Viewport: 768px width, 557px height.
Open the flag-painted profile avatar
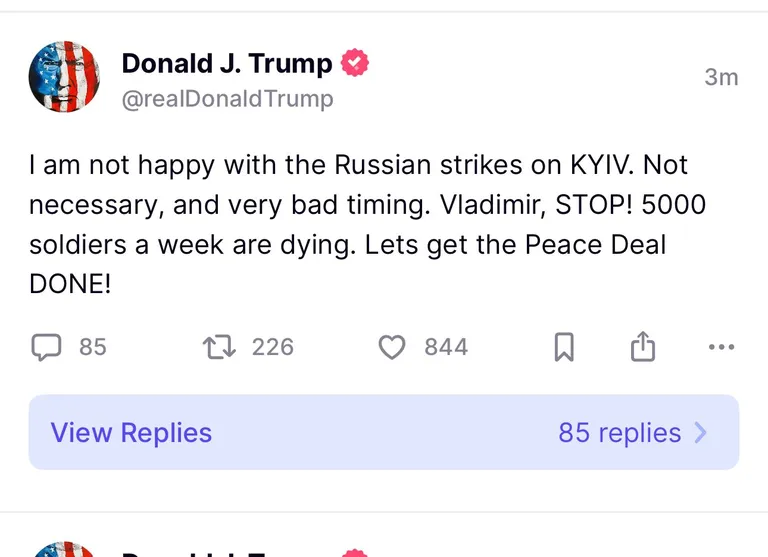tap(64, 77)
